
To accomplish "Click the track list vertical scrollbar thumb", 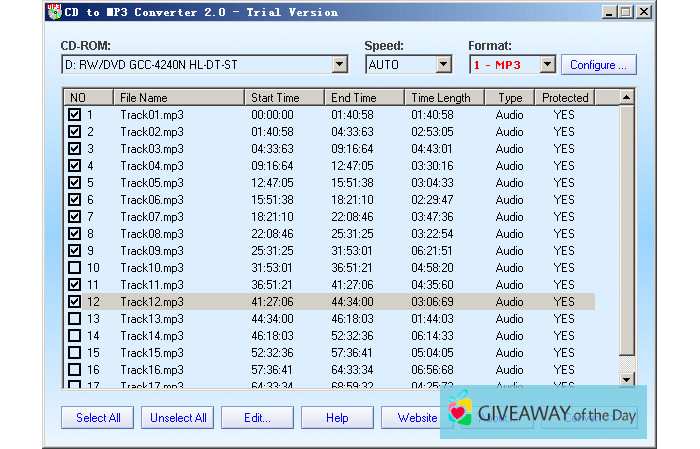I will point(627,230).
